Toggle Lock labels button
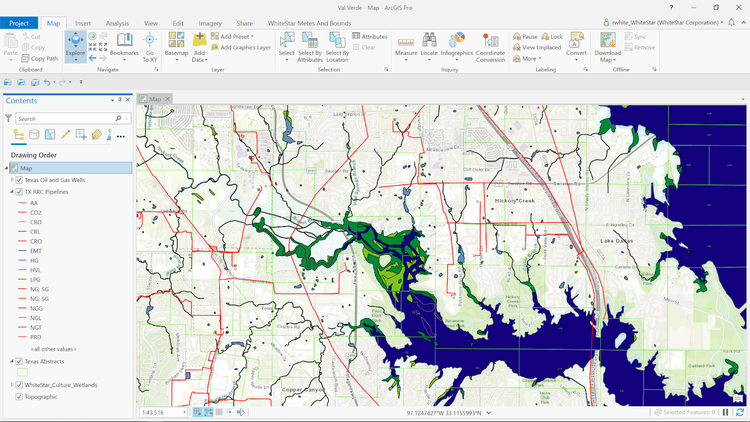This screenshot has height=422, width=750. (552, 36)
